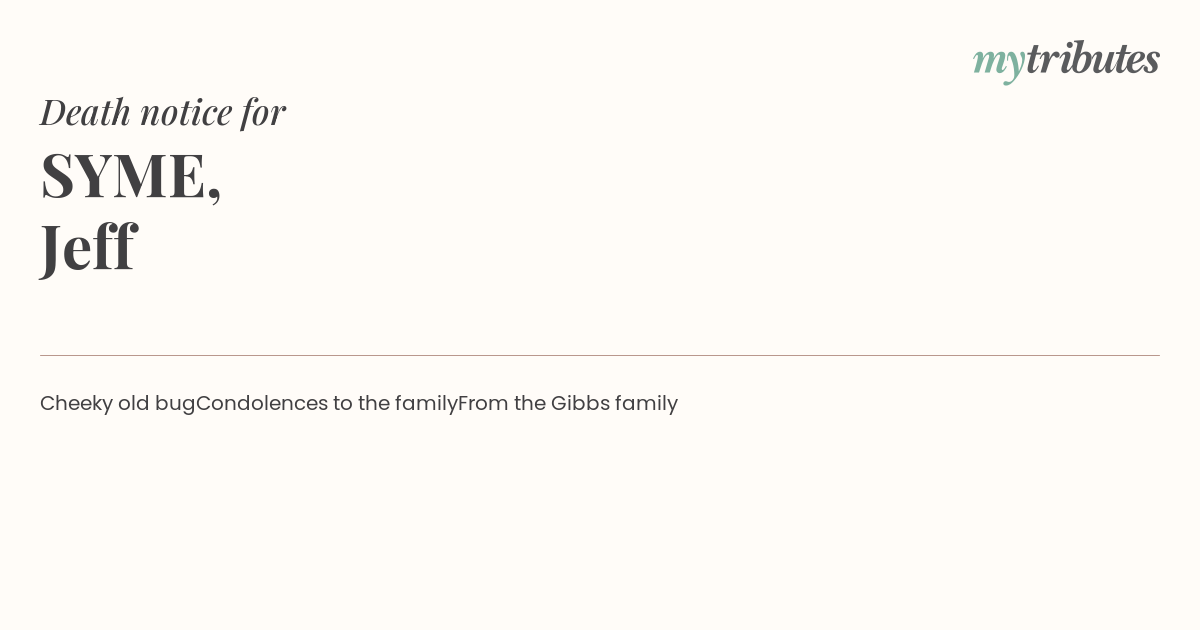This screenshot has height=630, width=1200.
Task: Select the "Death notice for" heading
Action: [x=163, y=112]
